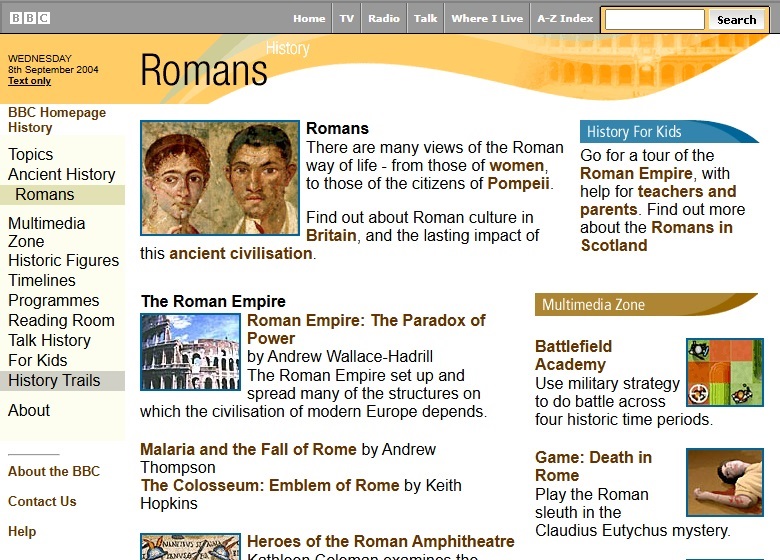Open Ancient History in sidebar
Screen dimensions: 780x560
click(x=62, y=174)
